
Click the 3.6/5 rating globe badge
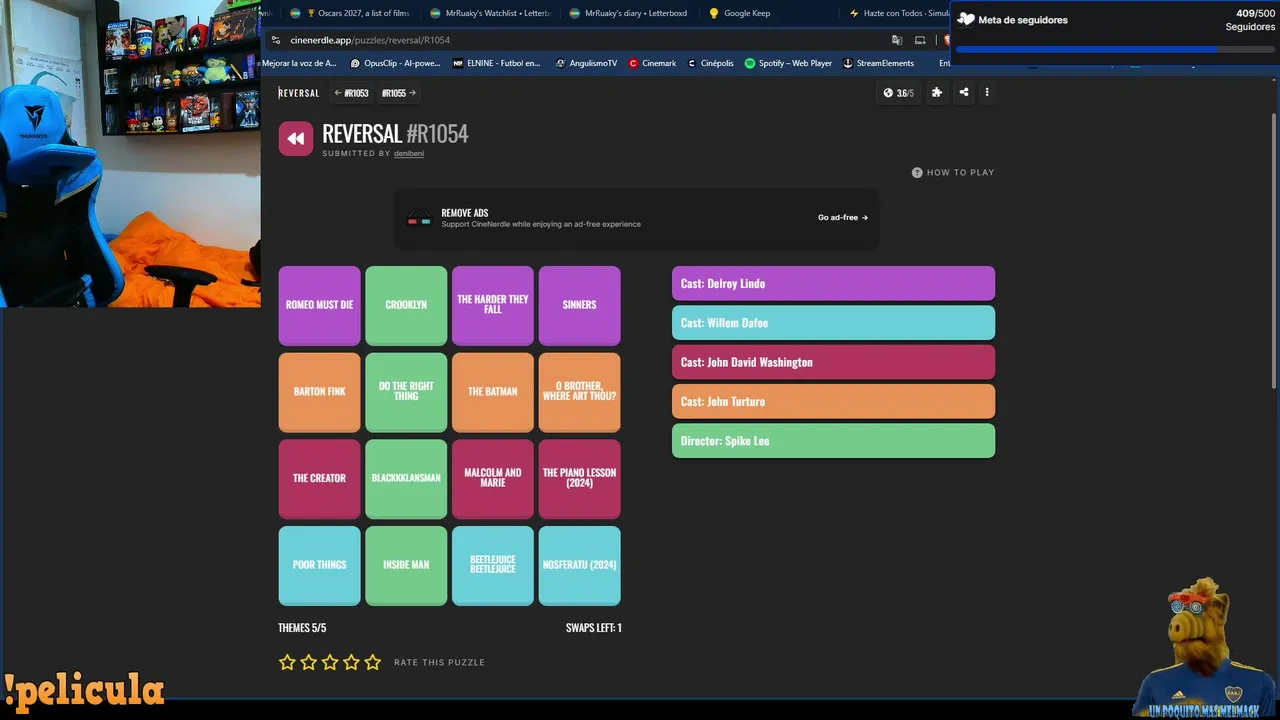point(898,93)
